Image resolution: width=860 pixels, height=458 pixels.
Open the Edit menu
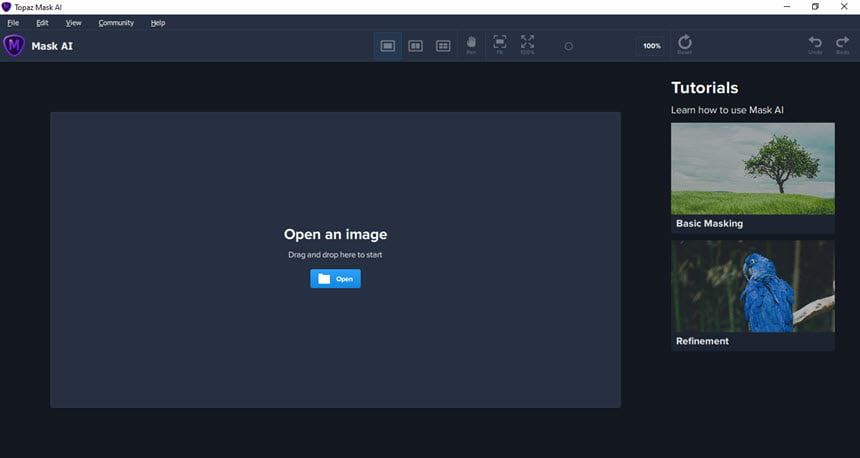[x=42, y=23]
